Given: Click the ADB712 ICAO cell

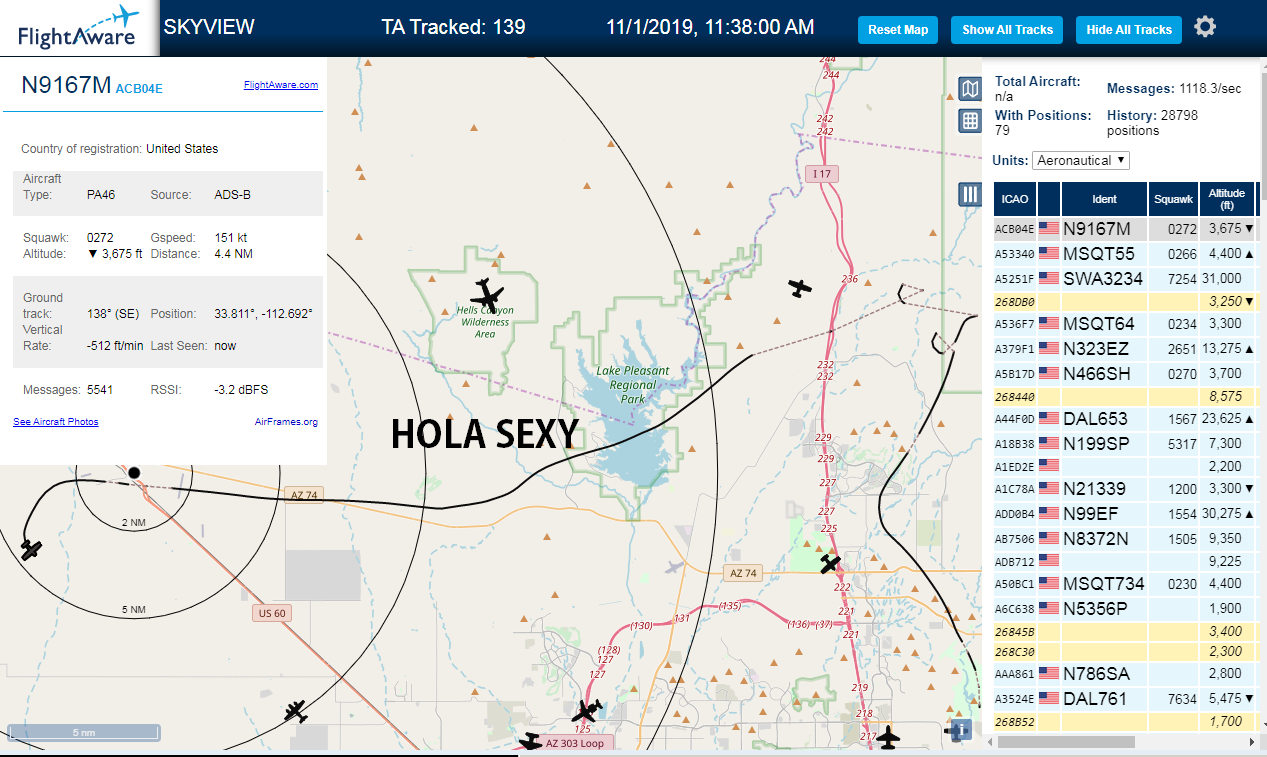Looking at the screenshot, I should pos(1015,561).
